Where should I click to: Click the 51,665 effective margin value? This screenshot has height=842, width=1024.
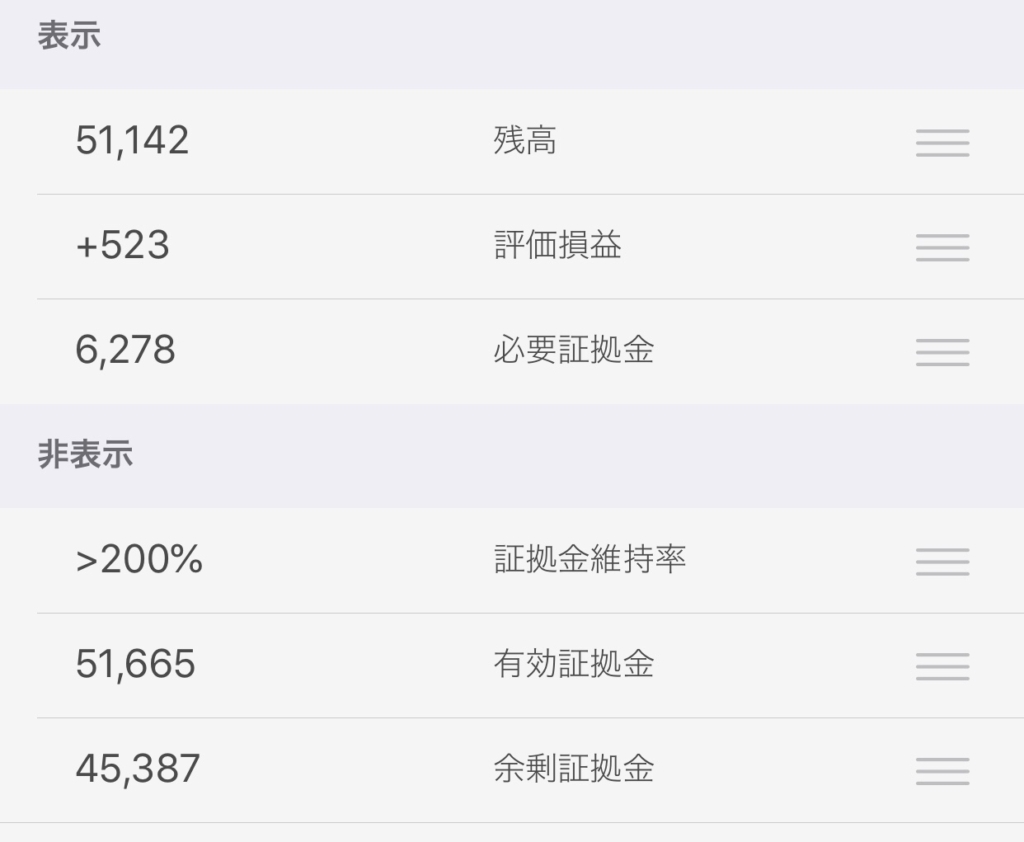click(x=135, y=664)
